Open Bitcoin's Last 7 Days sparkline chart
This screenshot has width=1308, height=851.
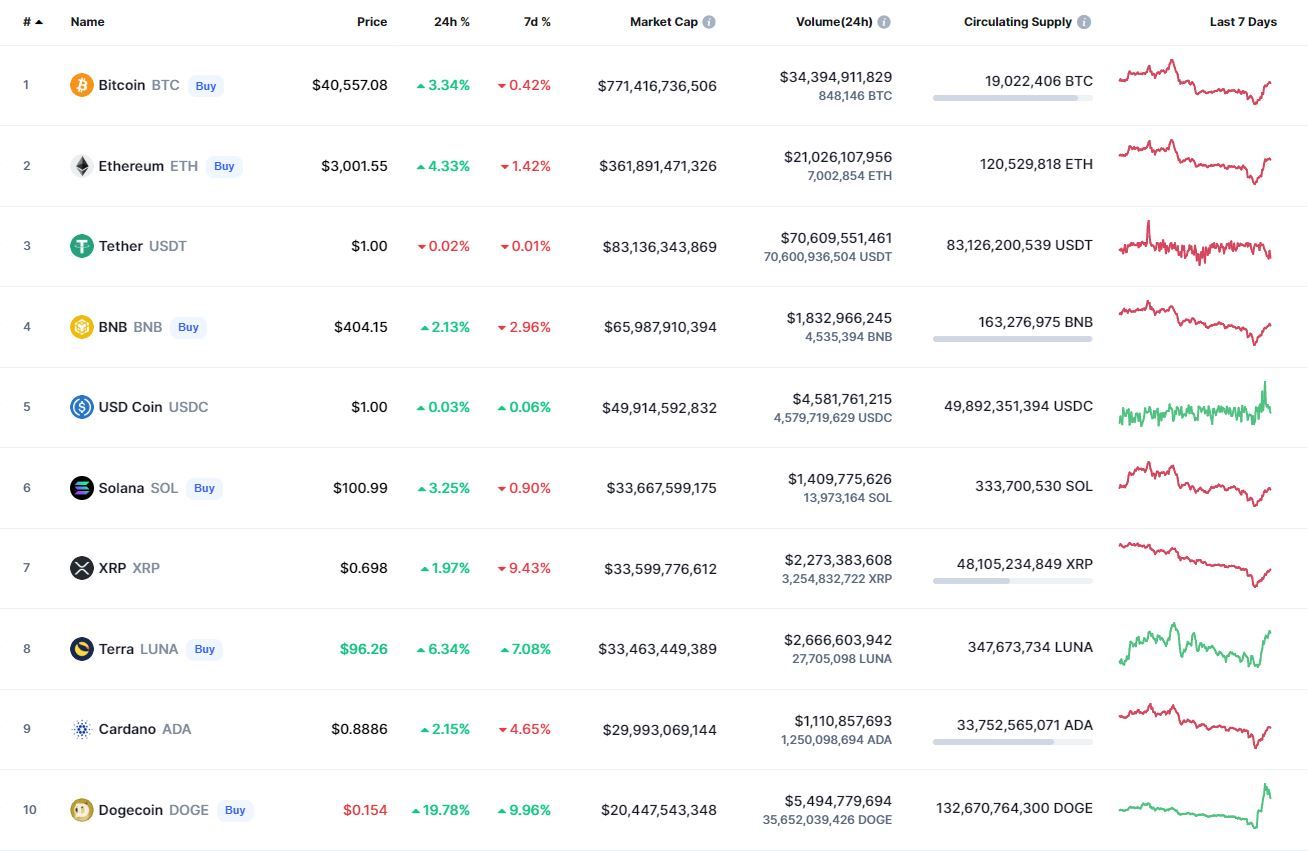[x=1195, y=82]
